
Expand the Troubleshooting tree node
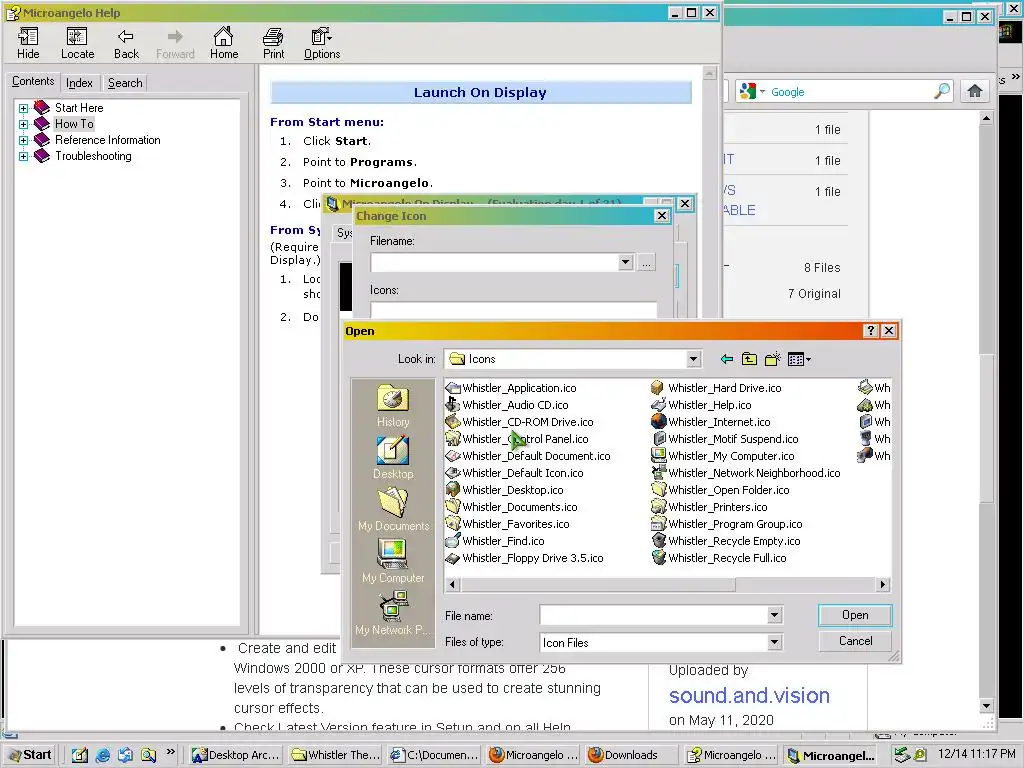pos(24,156)
